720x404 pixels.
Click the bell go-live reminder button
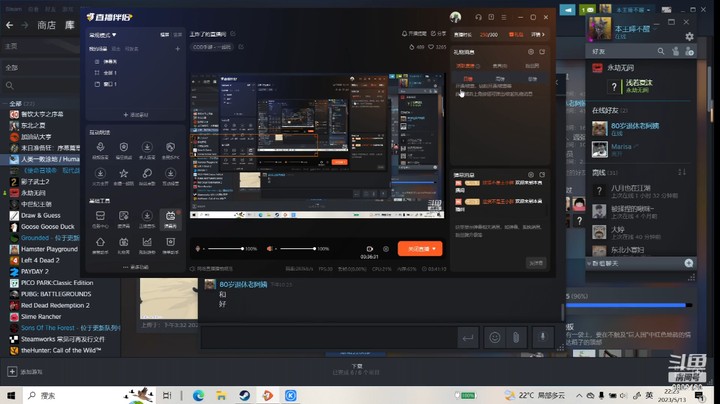click(414, 34)
